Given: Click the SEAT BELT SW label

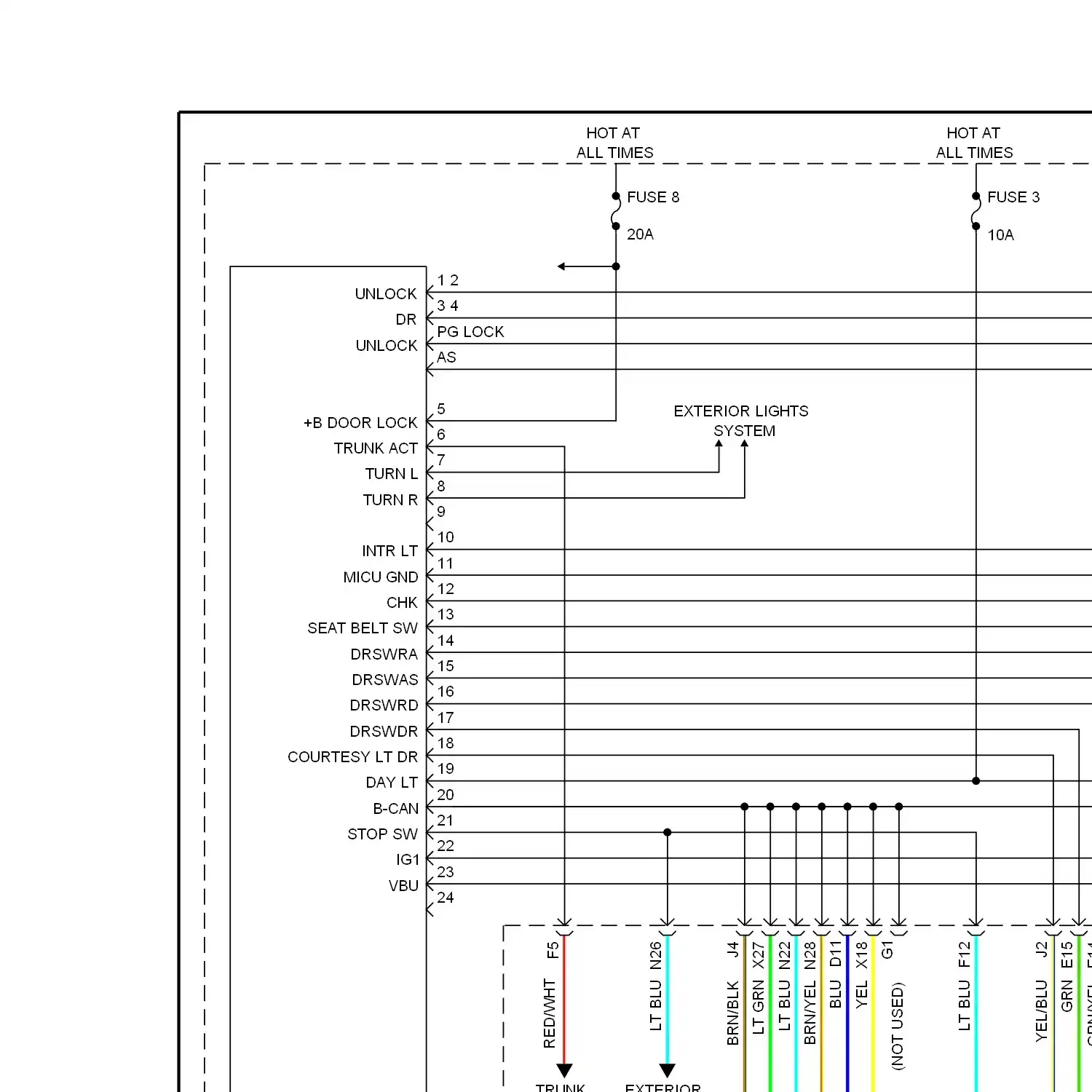Looking at the screenshot, I should coord(363,628).
